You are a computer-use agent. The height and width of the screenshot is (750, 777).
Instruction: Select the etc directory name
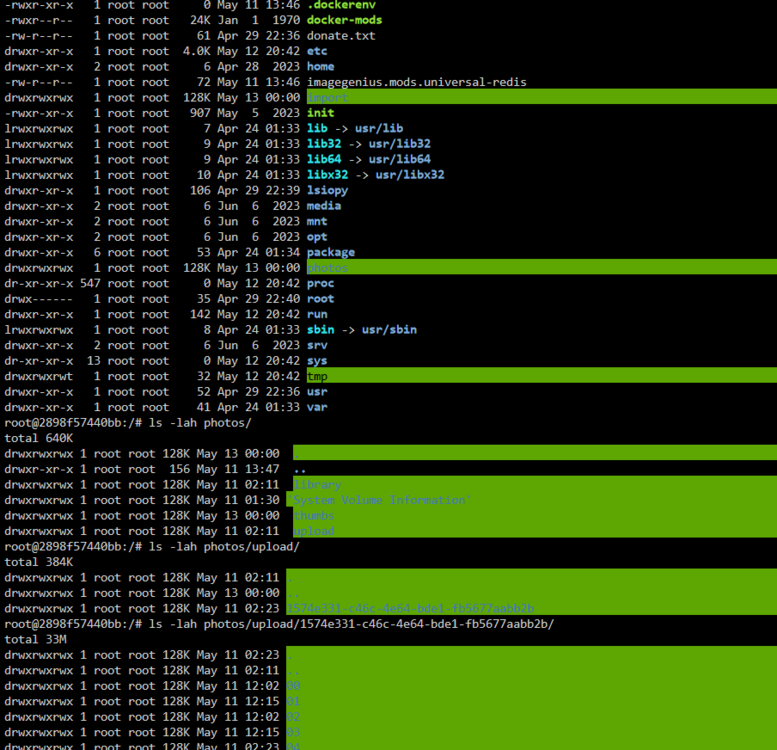pos(317,51)
